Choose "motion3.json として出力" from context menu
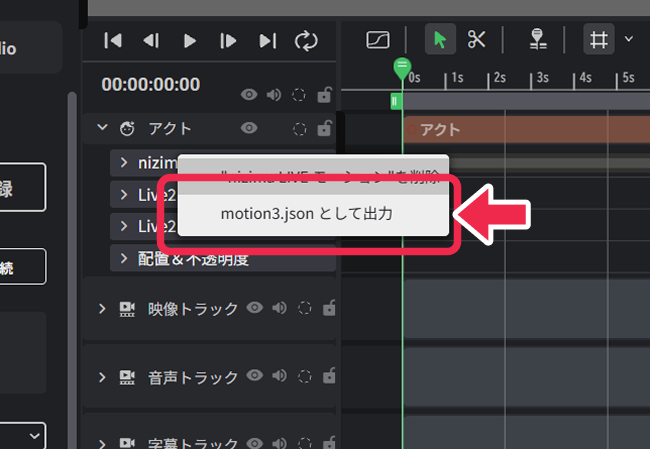 [306, 214]
